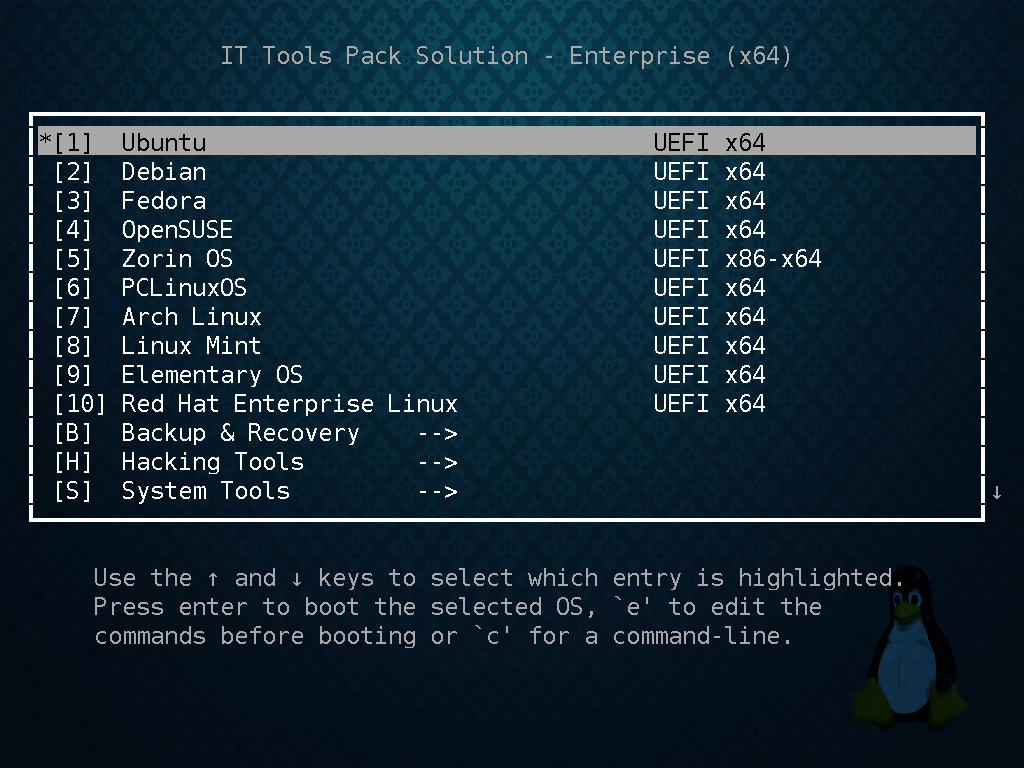This screenshot has height=768, width=1024.
Task: Open the System Tools submenu
Action: (x=507, y=490)
